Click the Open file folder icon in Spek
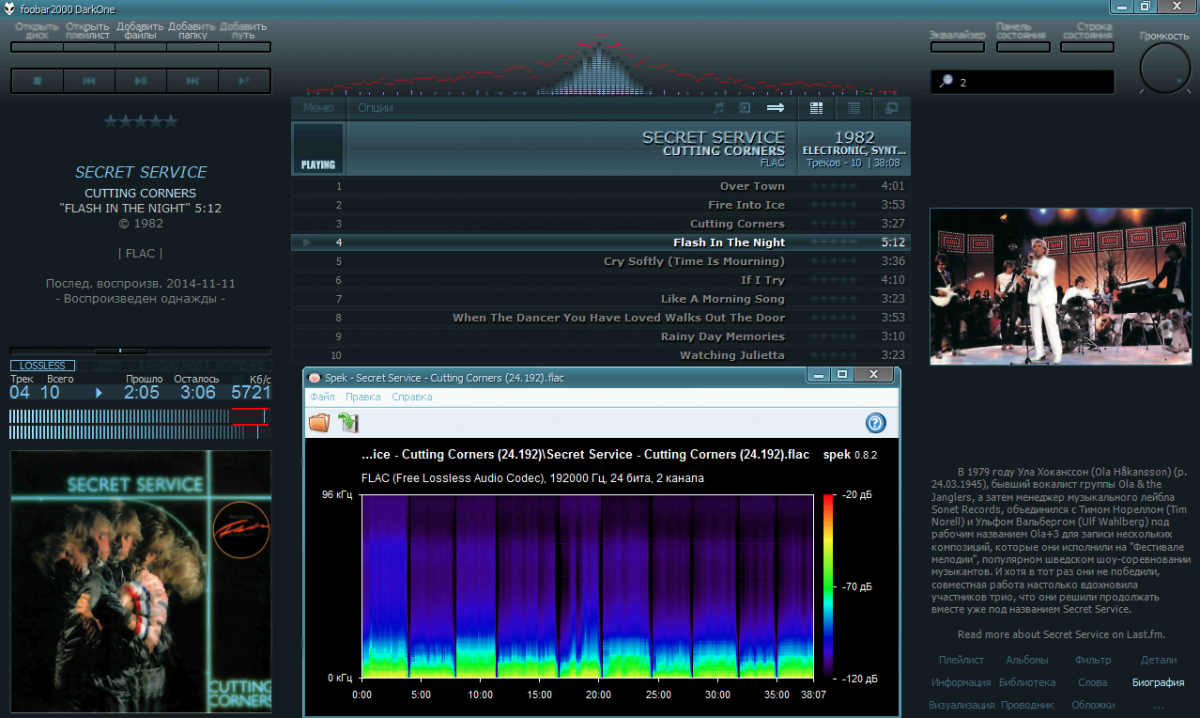 pyautogui.click(x=319, y=423)
